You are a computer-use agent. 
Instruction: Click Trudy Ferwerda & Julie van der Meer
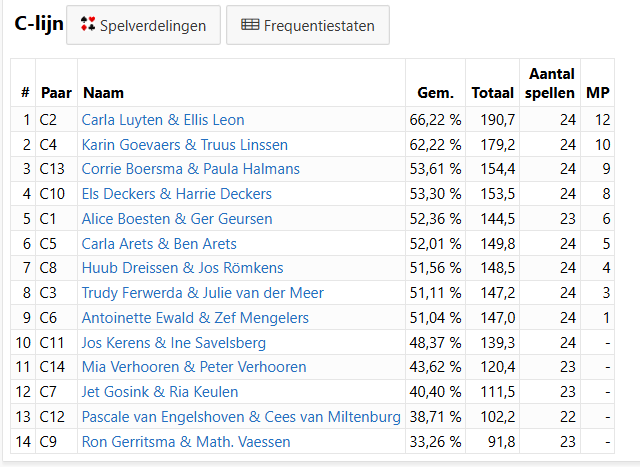click(202, 293)
